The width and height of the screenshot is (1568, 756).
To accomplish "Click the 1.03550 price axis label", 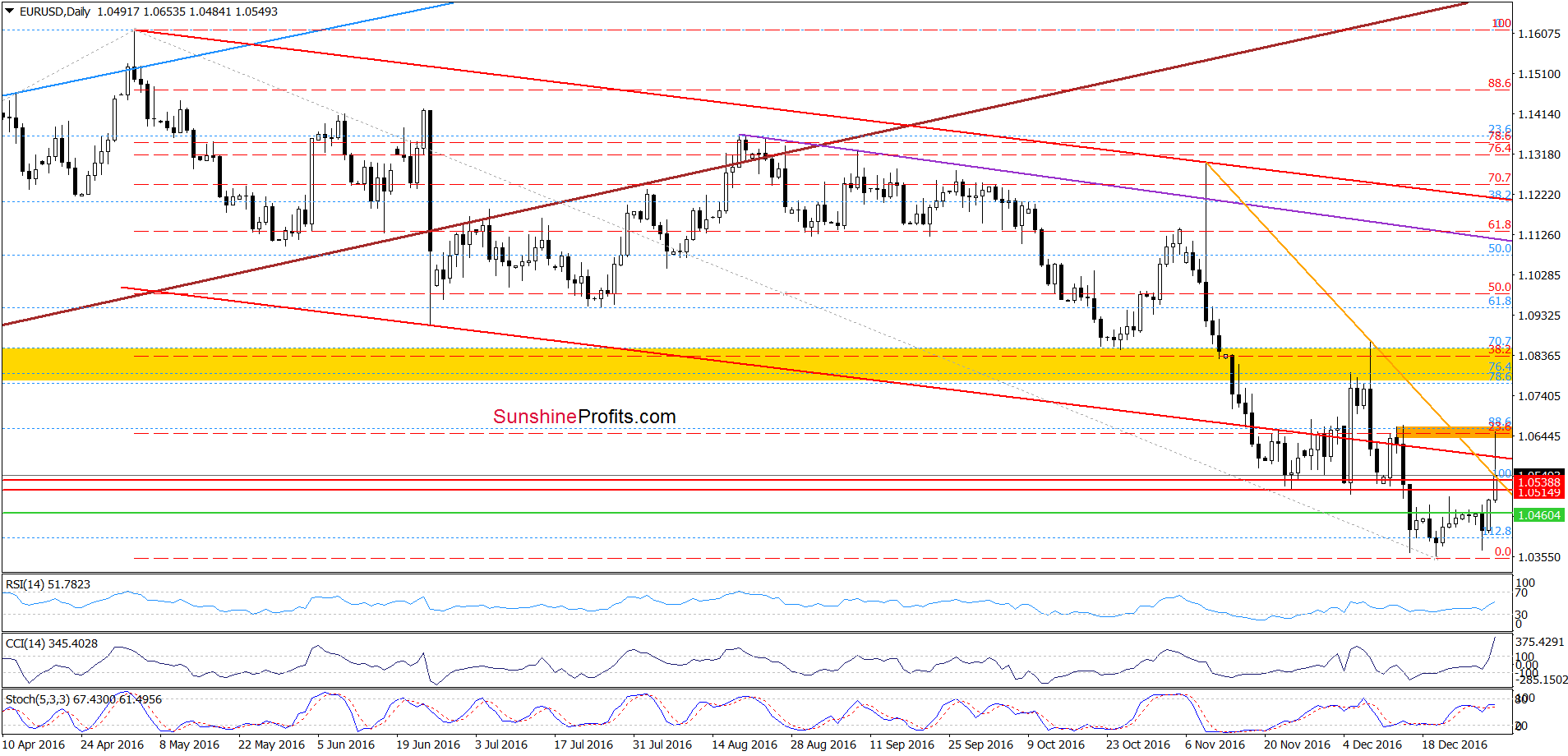I will (1539, 557).
